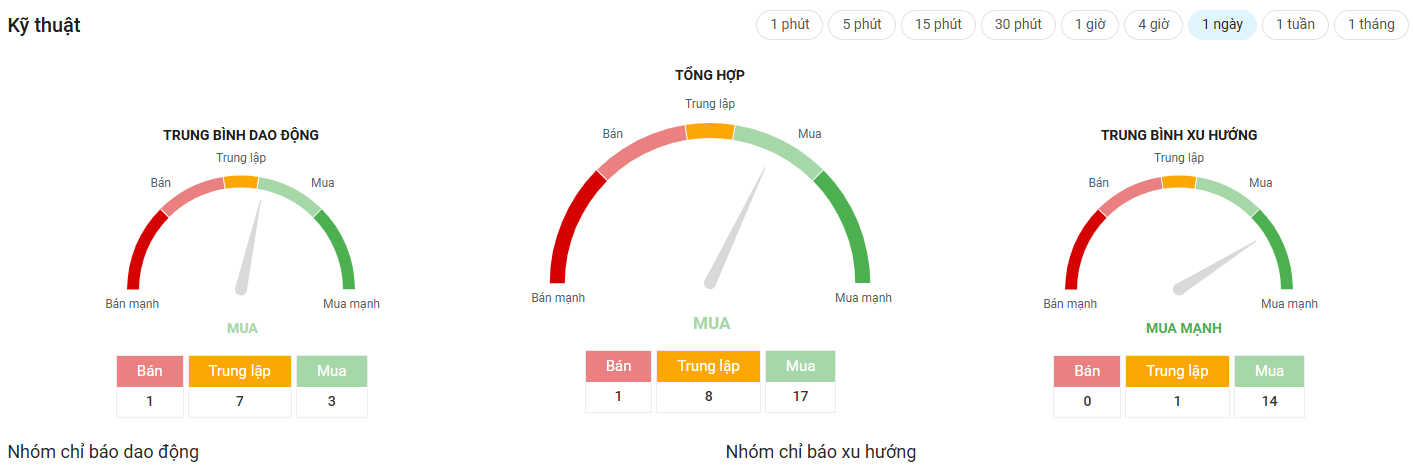The image size is (1413, 466).
Task: Select the 1 ngày timeframe
Action: (x=1222, y=25)
